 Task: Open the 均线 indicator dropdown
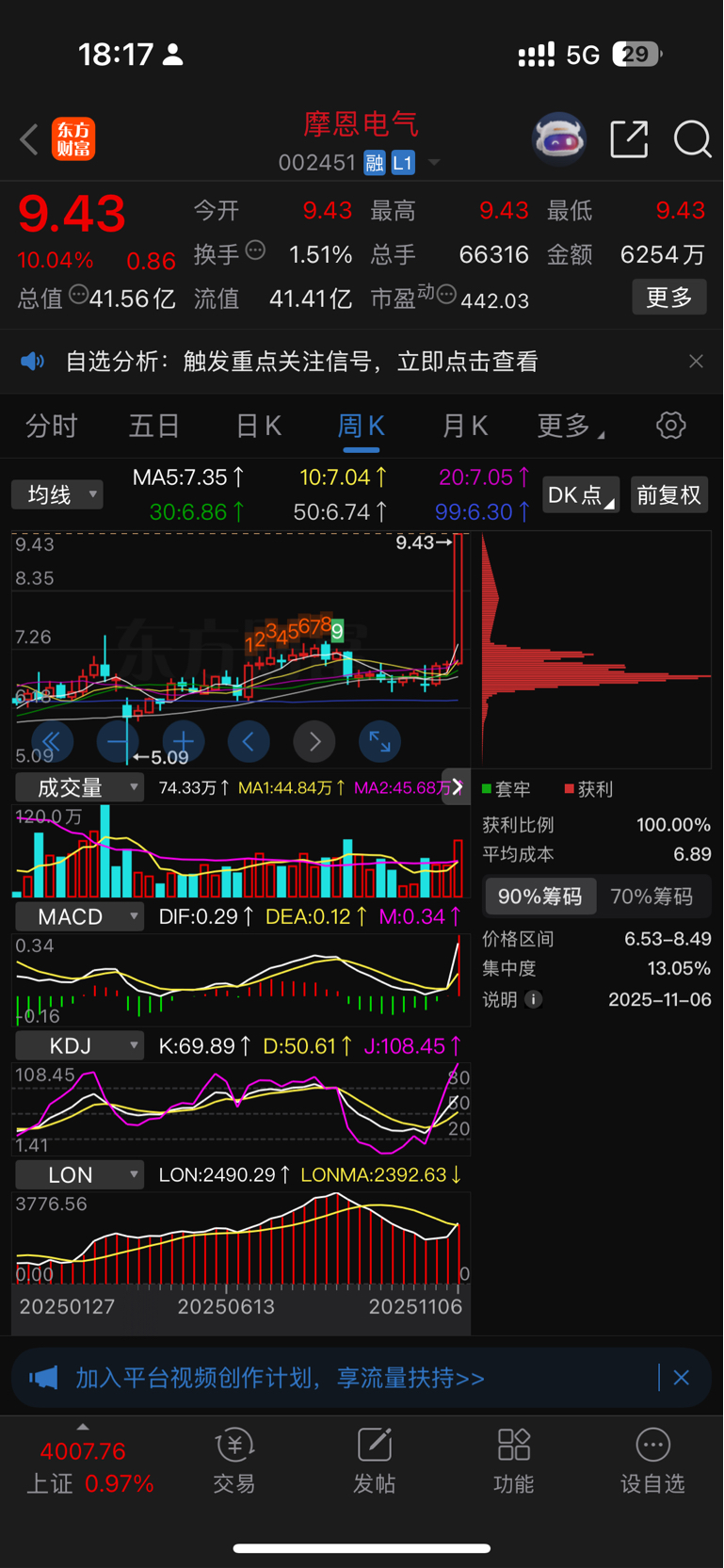[x=57, y=494]
